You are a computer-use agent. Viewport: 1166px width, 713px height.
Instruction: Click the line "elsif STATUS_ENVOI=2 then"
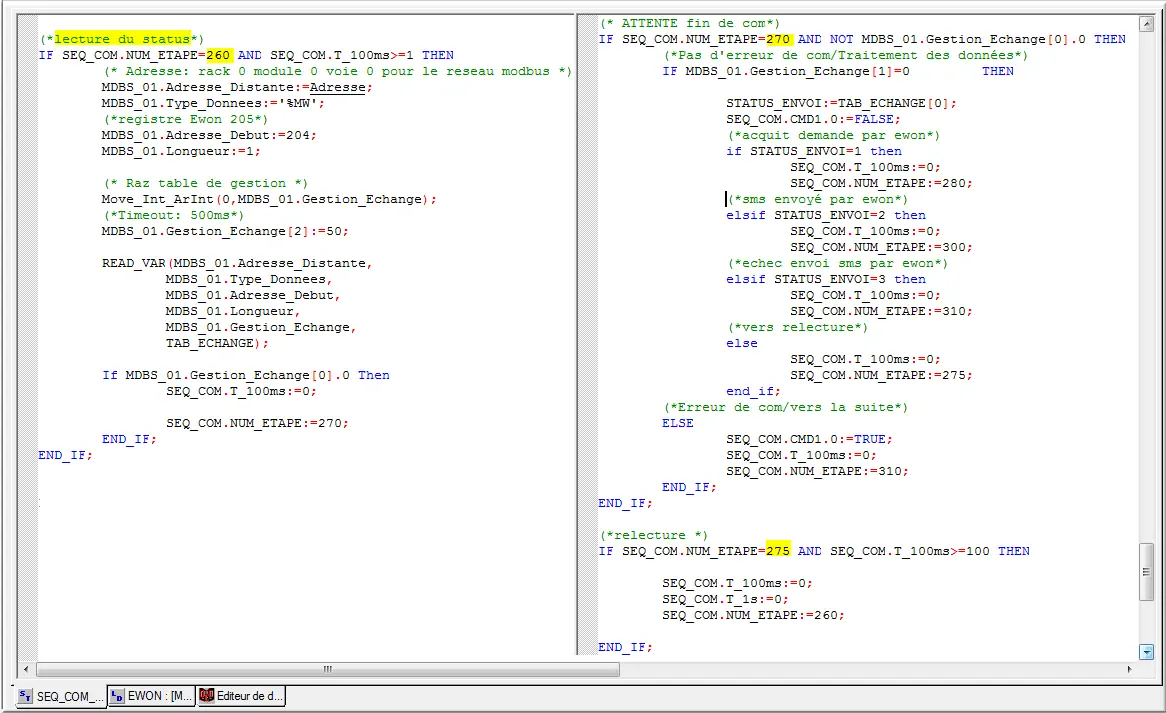click(826, 215)
